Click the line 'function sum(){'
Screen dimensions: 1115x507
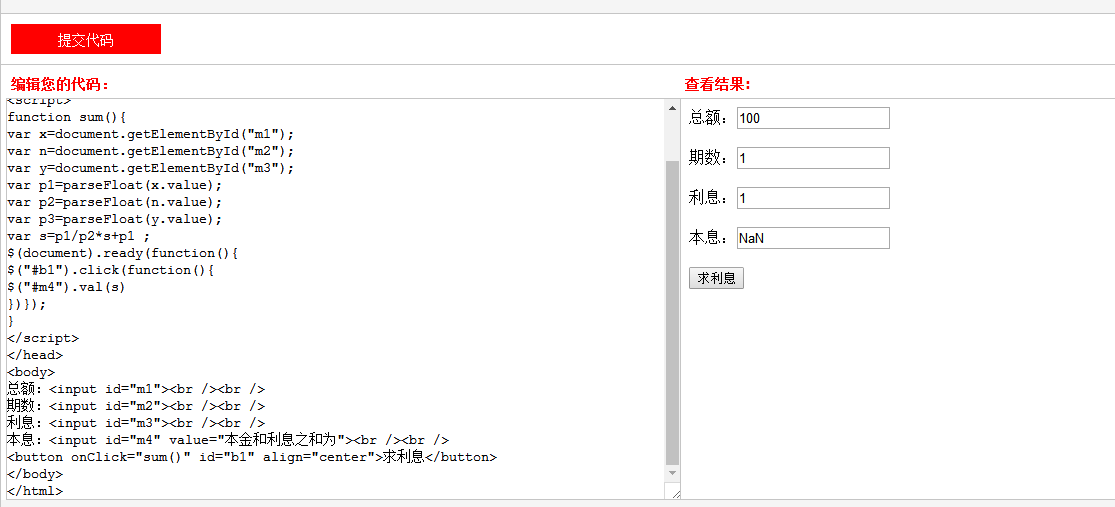pyautogui.click(x=67, y=117)
